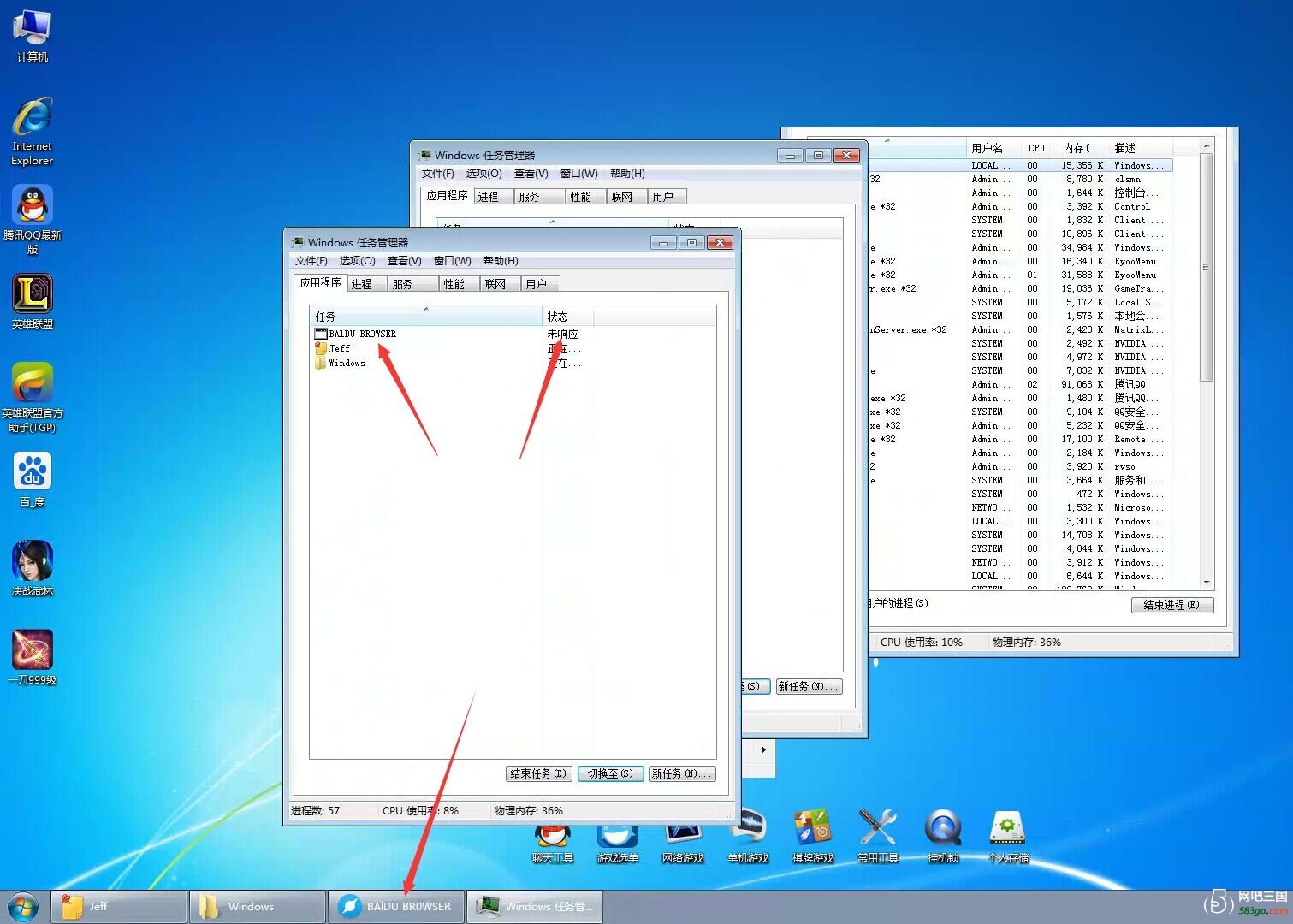Select the GameTra... process row
The width and height of the screenshot is (1293, 924).
(1021, 288)
